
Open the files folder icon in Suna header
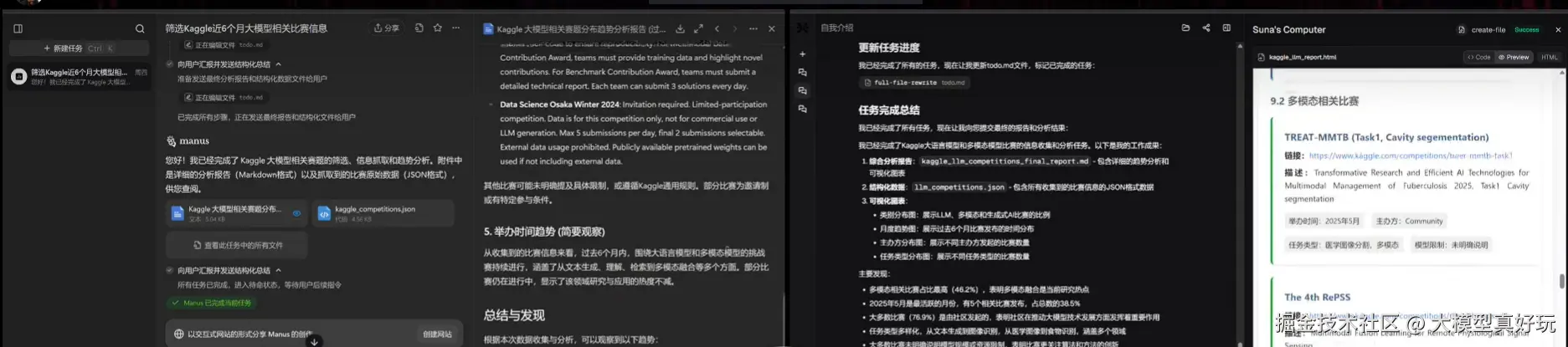click(1185, 28)
